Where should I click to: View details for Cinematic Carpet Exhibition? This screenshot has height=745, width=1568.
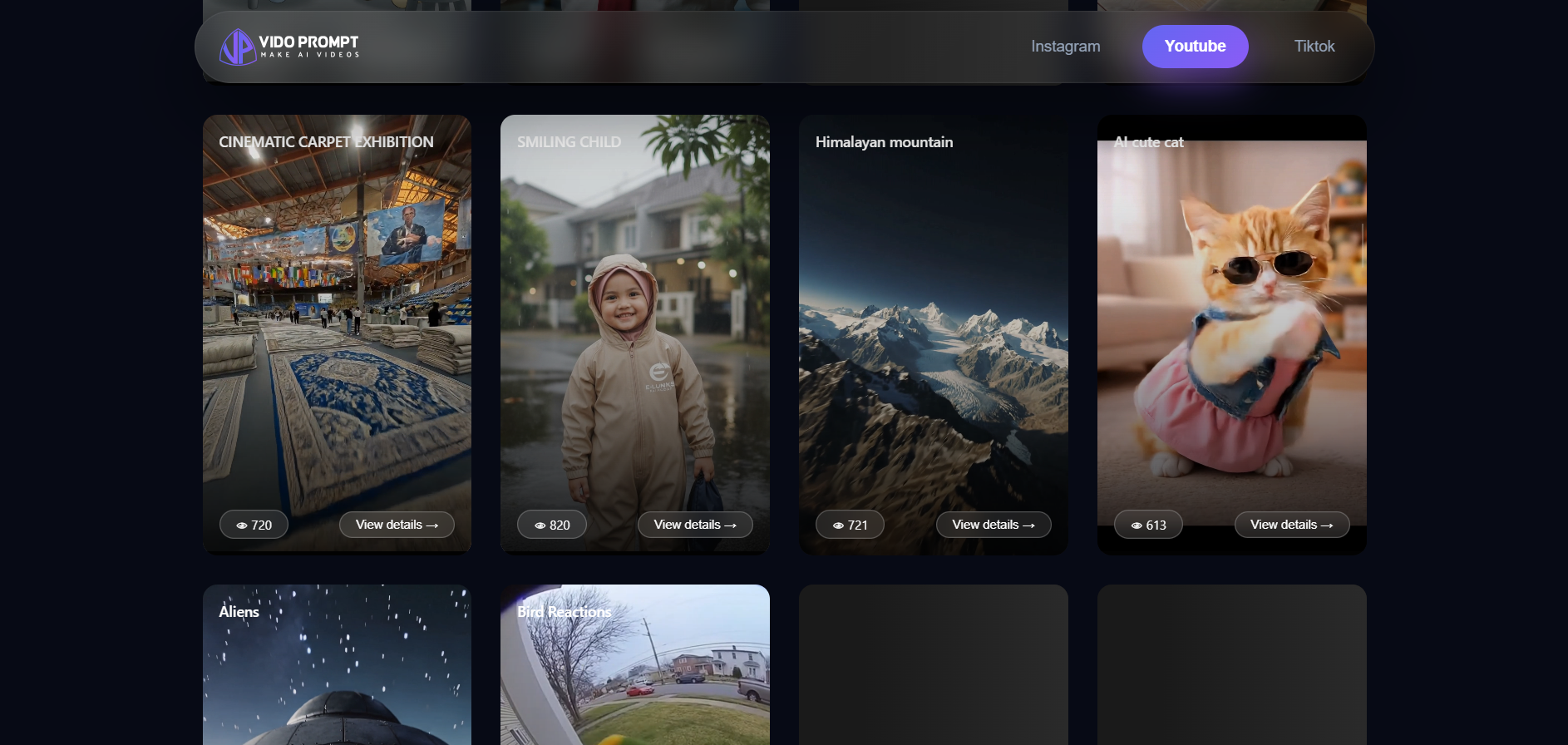(x=397, y=525)
